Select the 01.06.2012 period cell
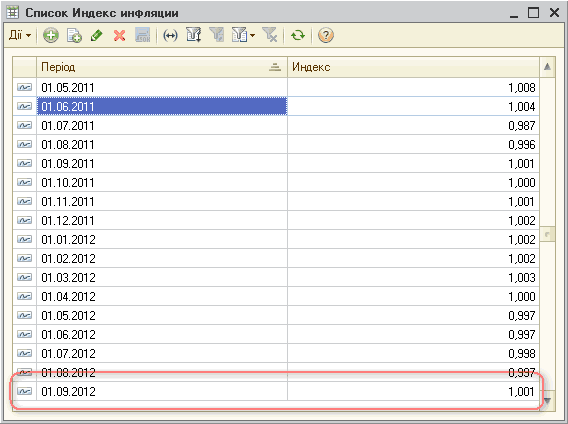 coord(162,334)
